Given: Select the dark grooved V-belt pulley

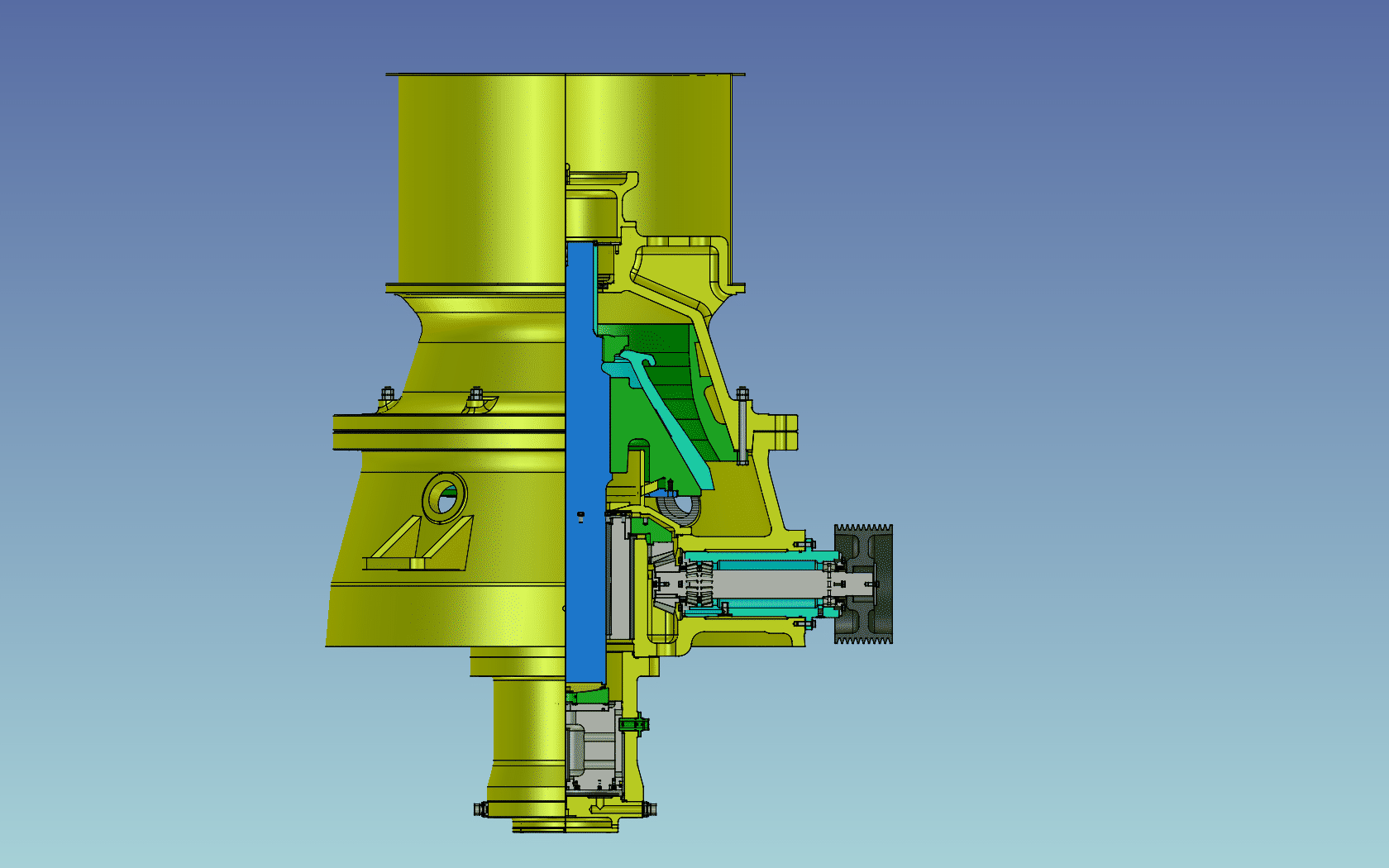Looking at the screenshot, I should coord(863,584).
